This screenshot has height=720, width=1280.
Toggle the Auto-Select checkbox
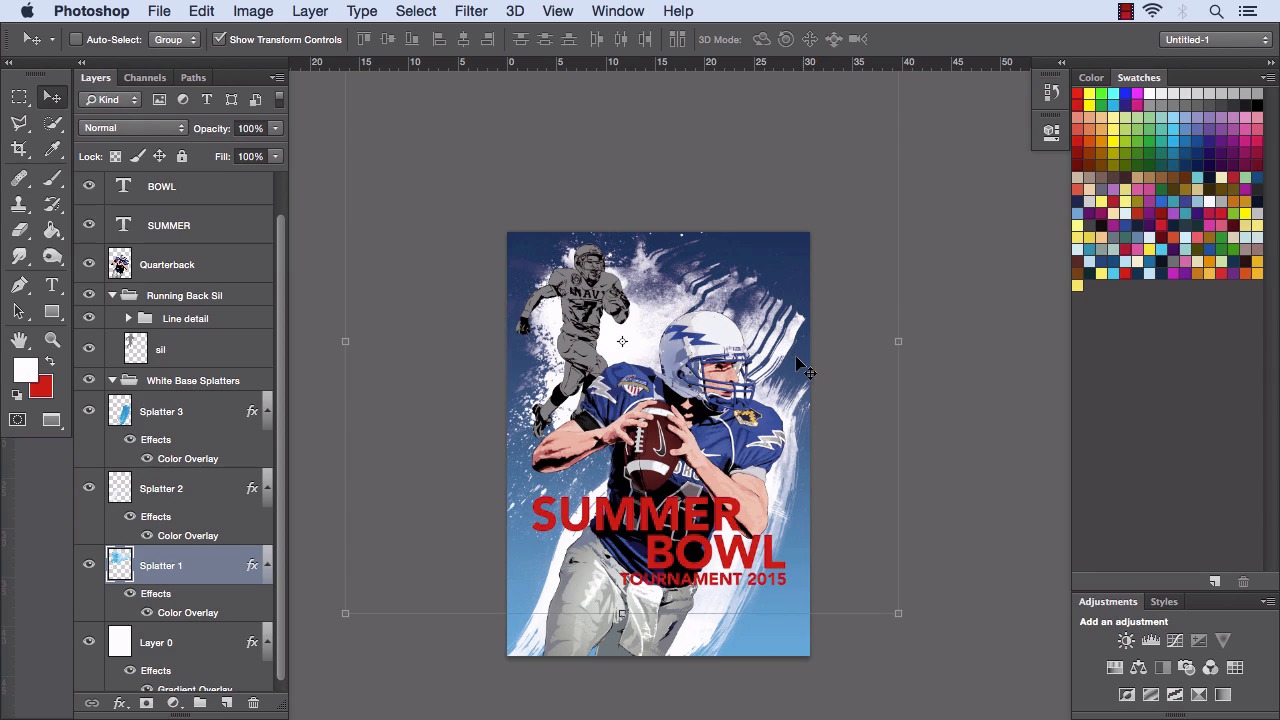tap(76, 39)
